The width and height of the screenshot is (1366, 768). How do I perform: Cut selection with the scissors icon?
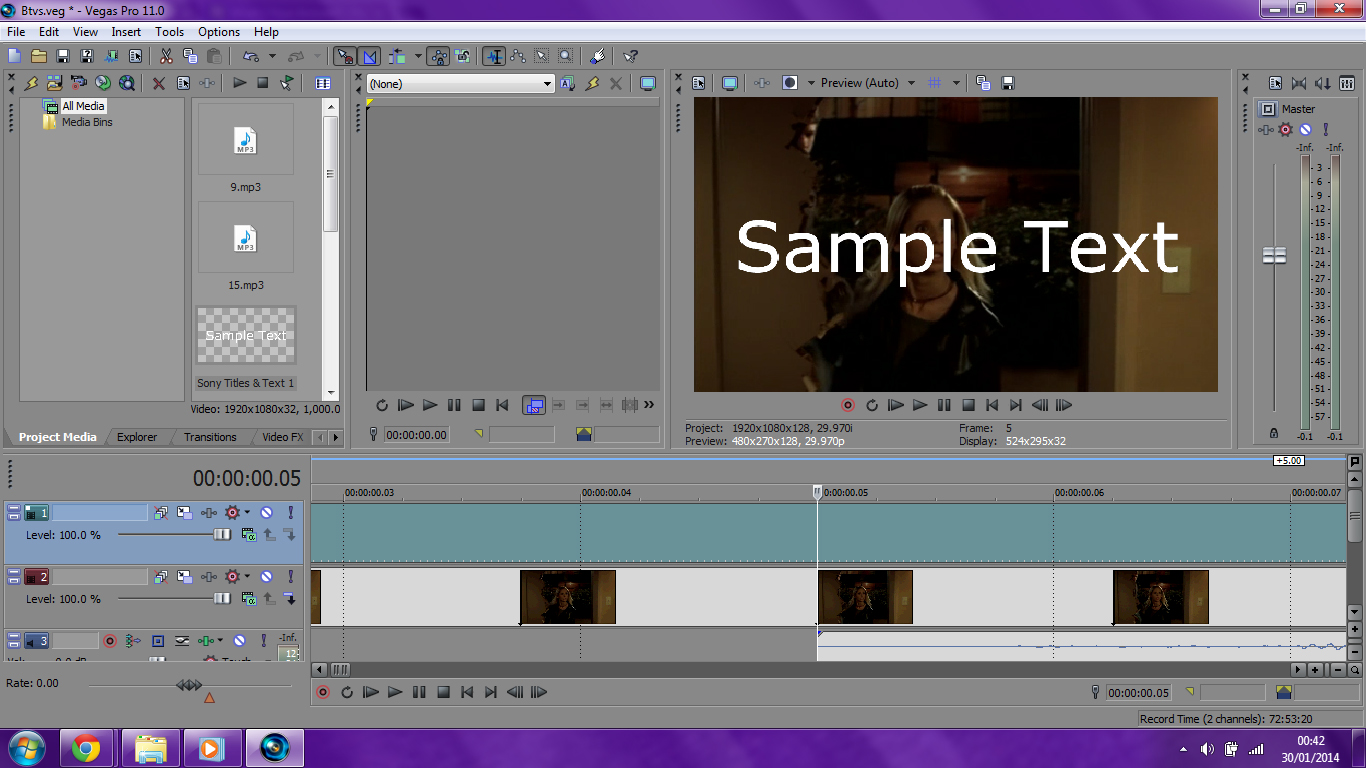tap(166, 56)
